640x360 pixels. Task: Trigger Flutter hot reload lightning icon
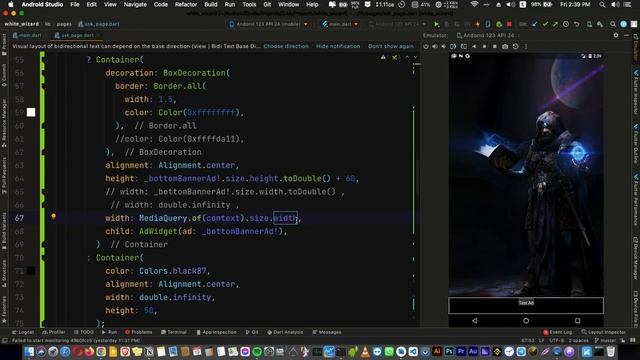tap(477, 24)
